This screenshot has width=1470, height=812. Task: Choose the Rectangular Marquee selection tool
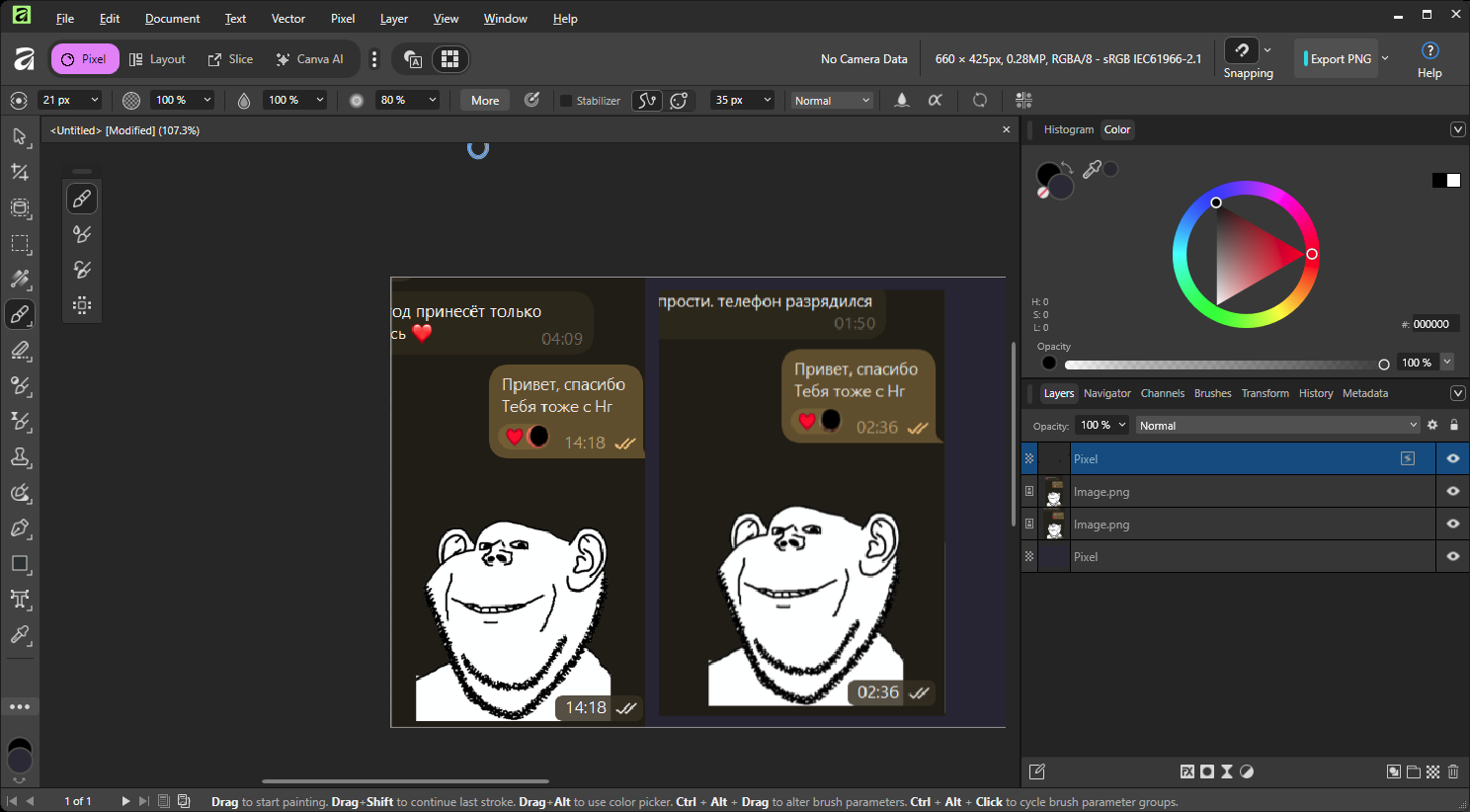coord(20,243)
